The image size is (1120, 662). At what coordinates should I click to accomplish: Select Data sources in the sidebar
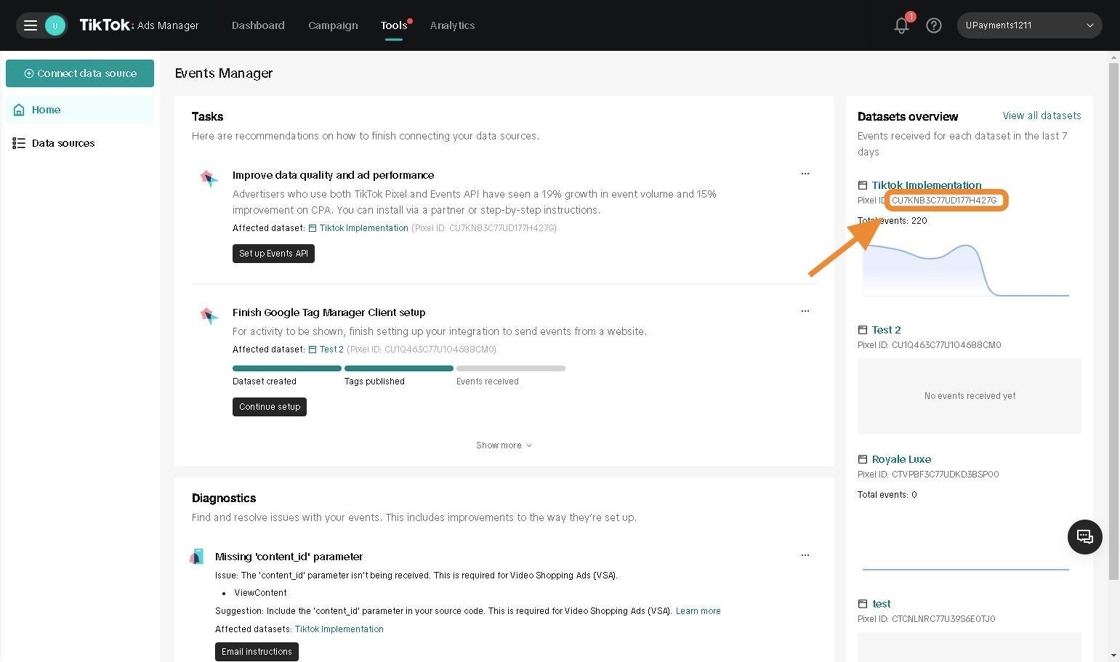click(x=80, y=143)
